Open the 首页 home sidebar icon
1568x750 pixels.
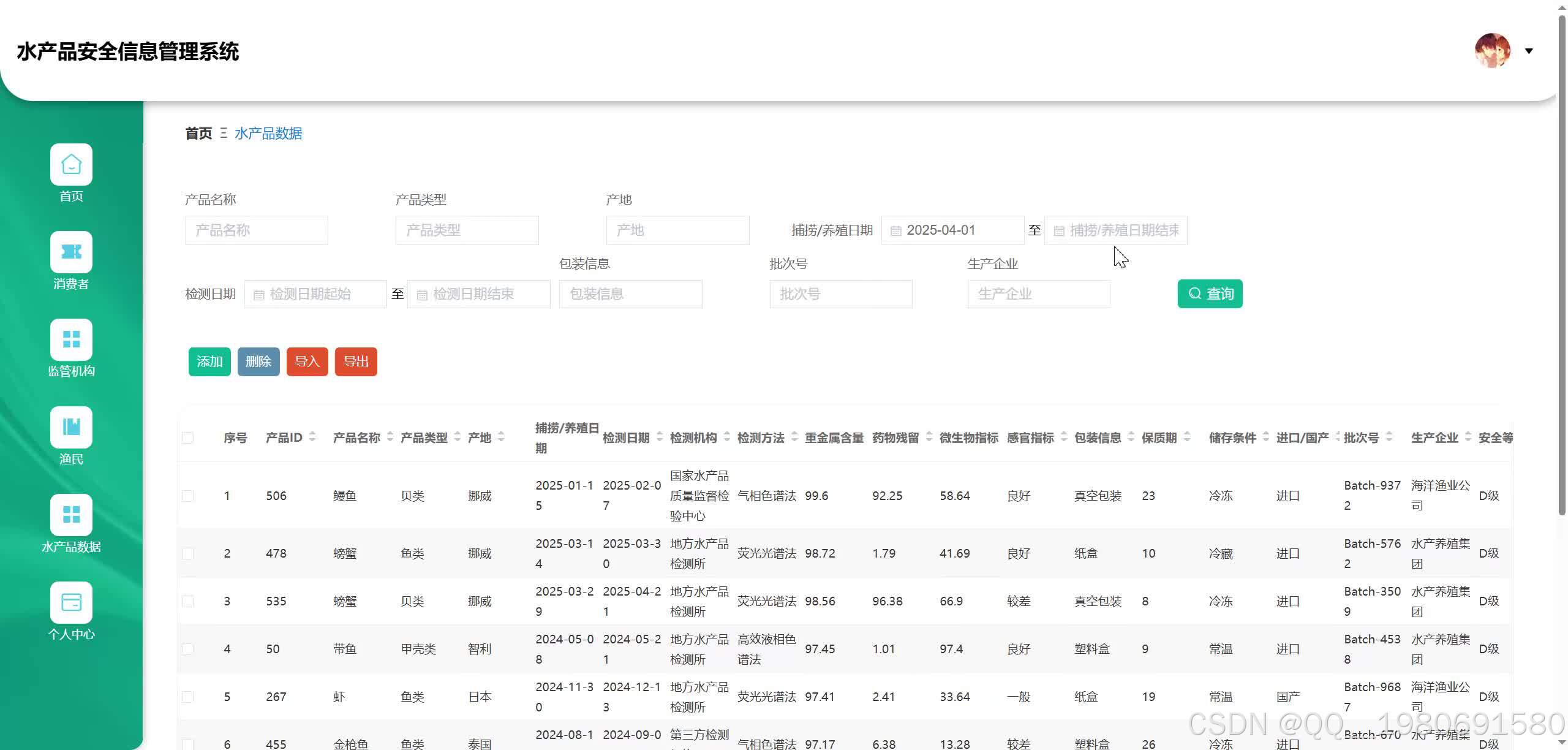pos(71,164)
